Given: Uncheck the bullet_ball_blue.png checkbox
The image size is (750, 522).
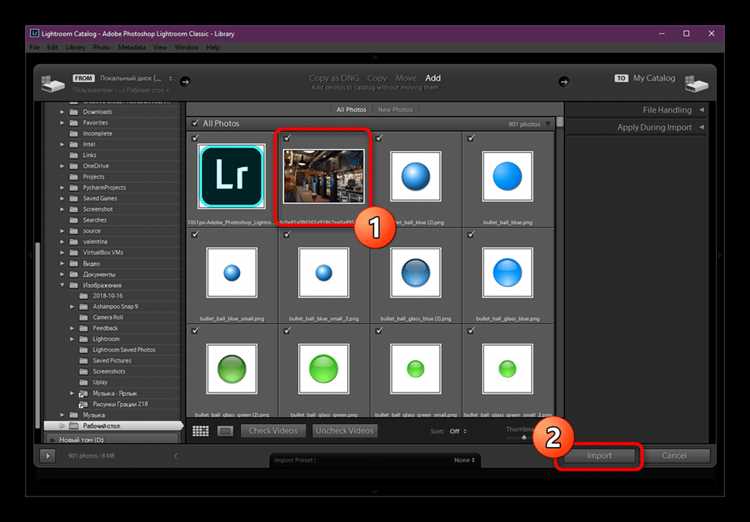Looking at the screenshot, I should pos(471,138).
